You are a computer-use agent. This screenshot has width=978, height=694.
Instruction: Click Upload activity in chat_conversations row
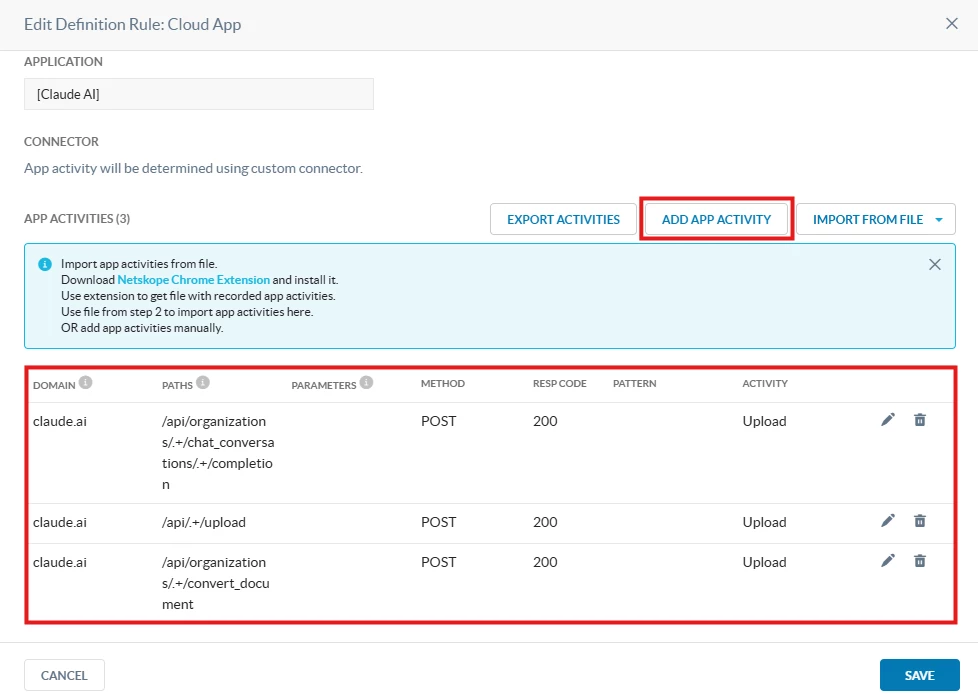pos(764,422)
